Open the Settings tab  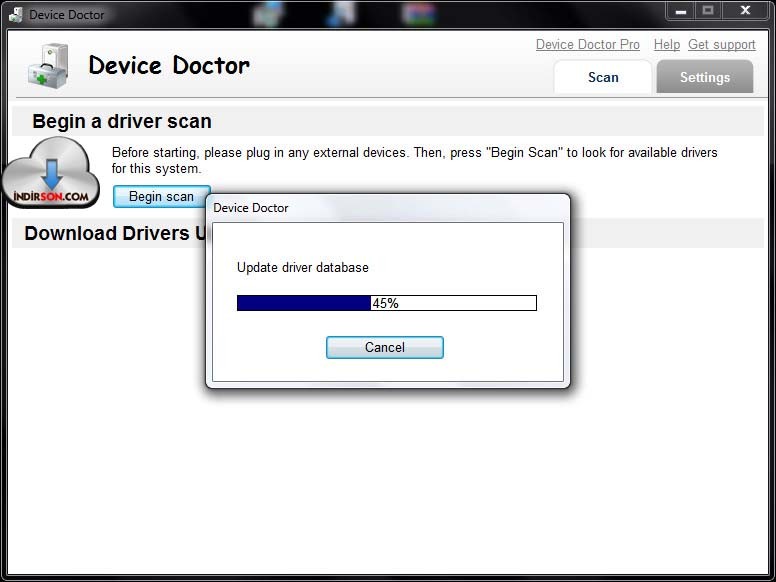point(705,77)
